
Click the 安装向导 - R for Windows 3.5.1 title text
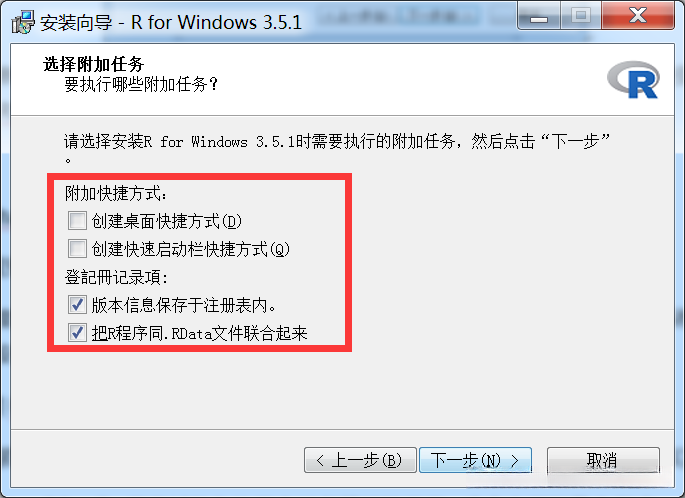171,22
